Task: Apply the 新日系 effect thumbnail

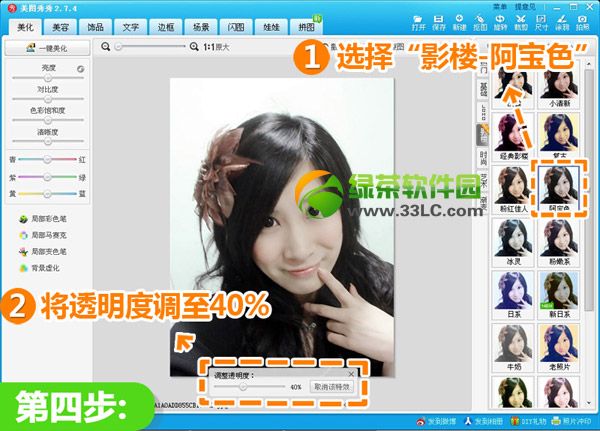Action: click(559, 295)
